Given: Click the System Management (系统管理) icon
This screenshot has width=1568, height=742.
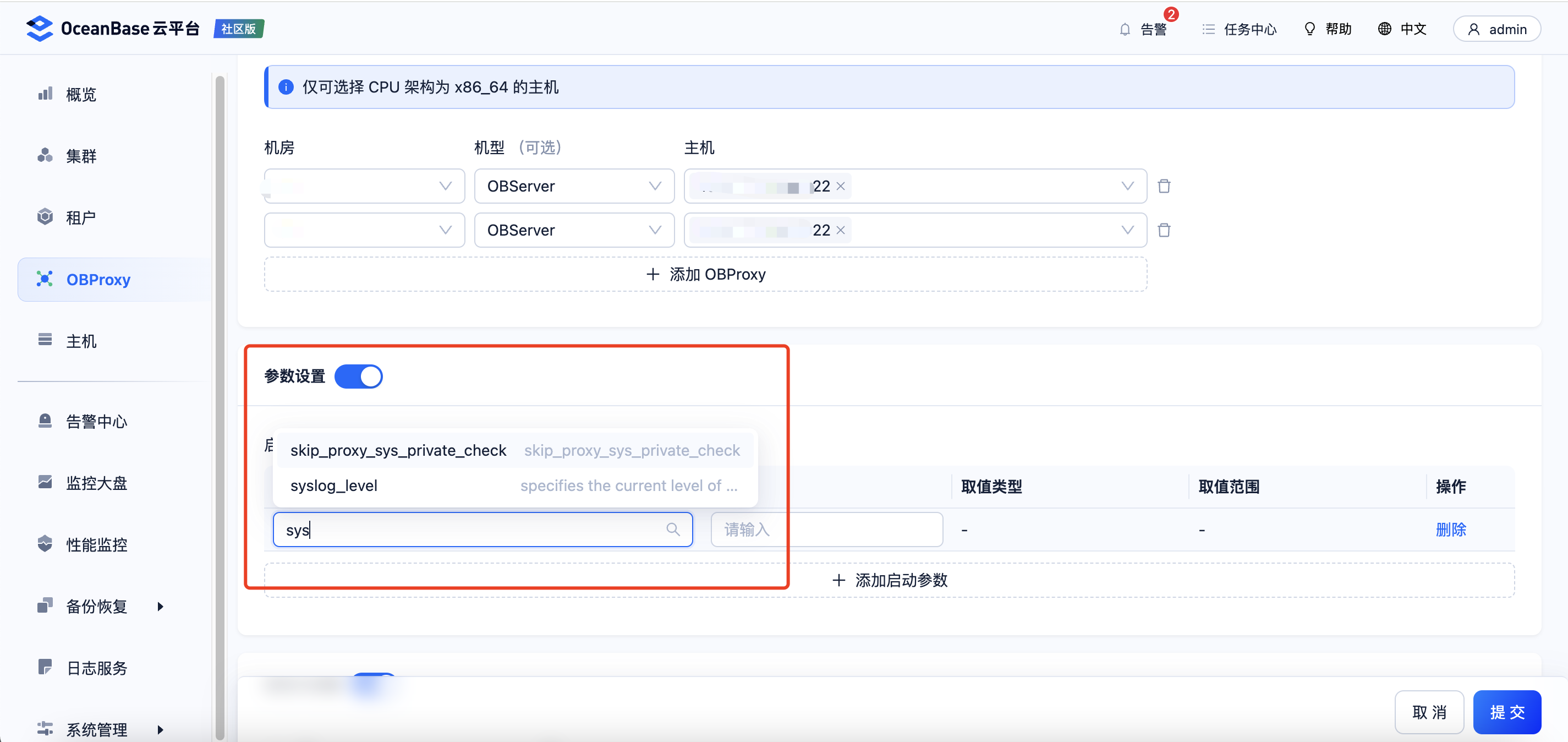Looking at the screenshot, I should coord(45,729).
